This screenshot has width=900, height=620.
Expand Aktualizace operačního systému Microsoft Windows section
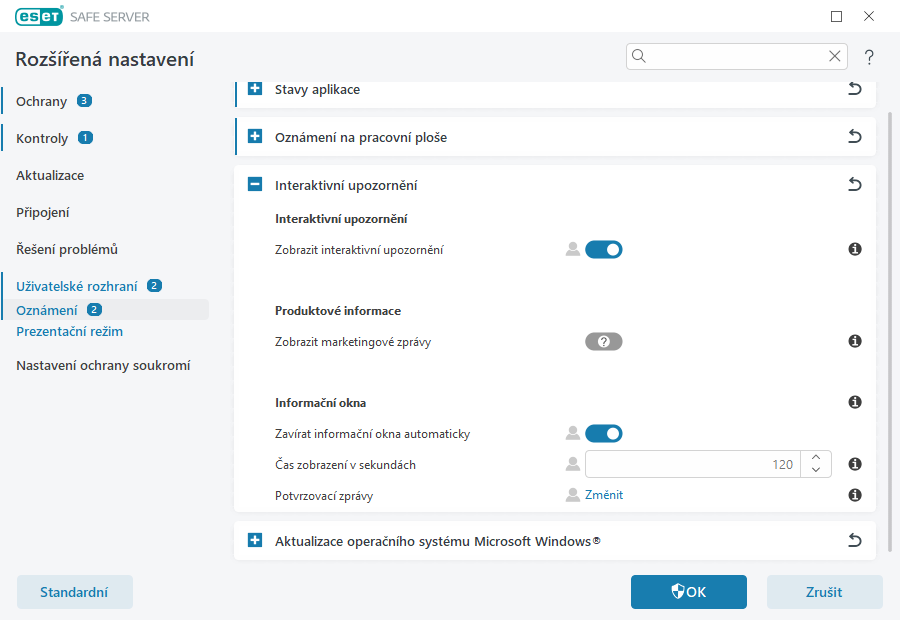tap(255, 541)
